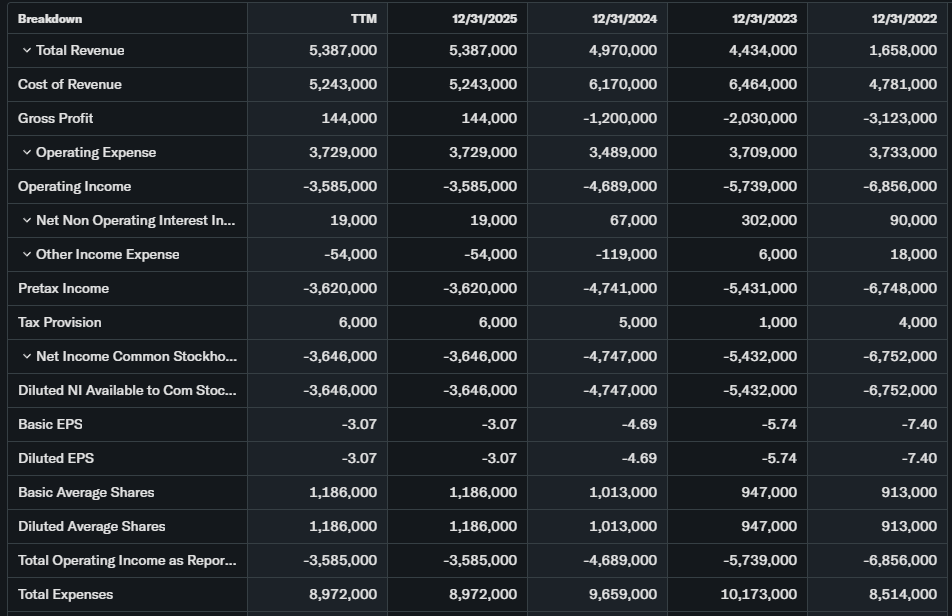Image resolution: width=952 pixels, height=616 pixels.
Task: Expand Net Non Operating Interest row chevron
Action: pyautogui.click(x=26, y=220)
